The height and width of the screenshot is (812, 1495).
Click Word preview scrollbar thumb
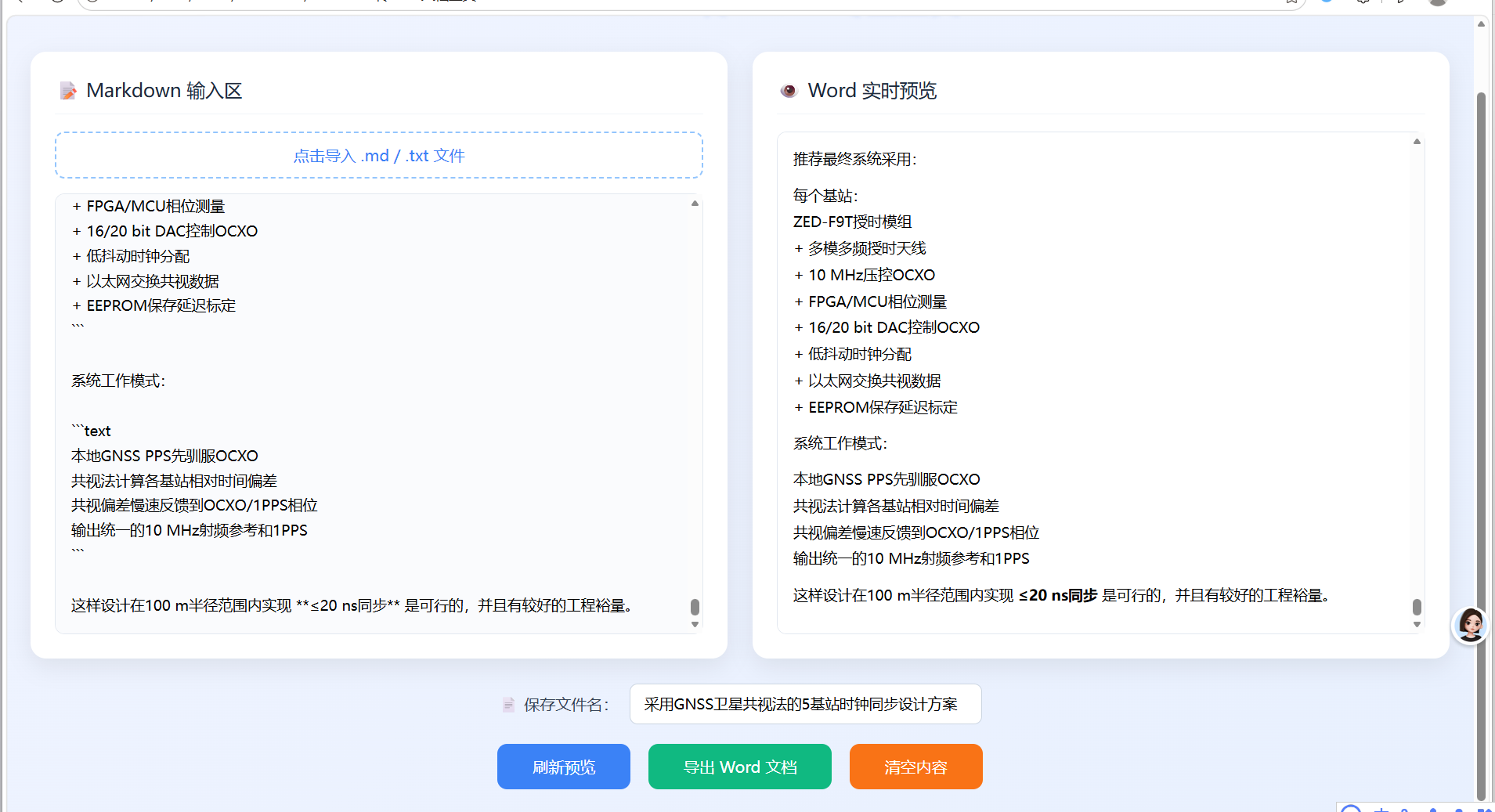tap(1417, 607)
